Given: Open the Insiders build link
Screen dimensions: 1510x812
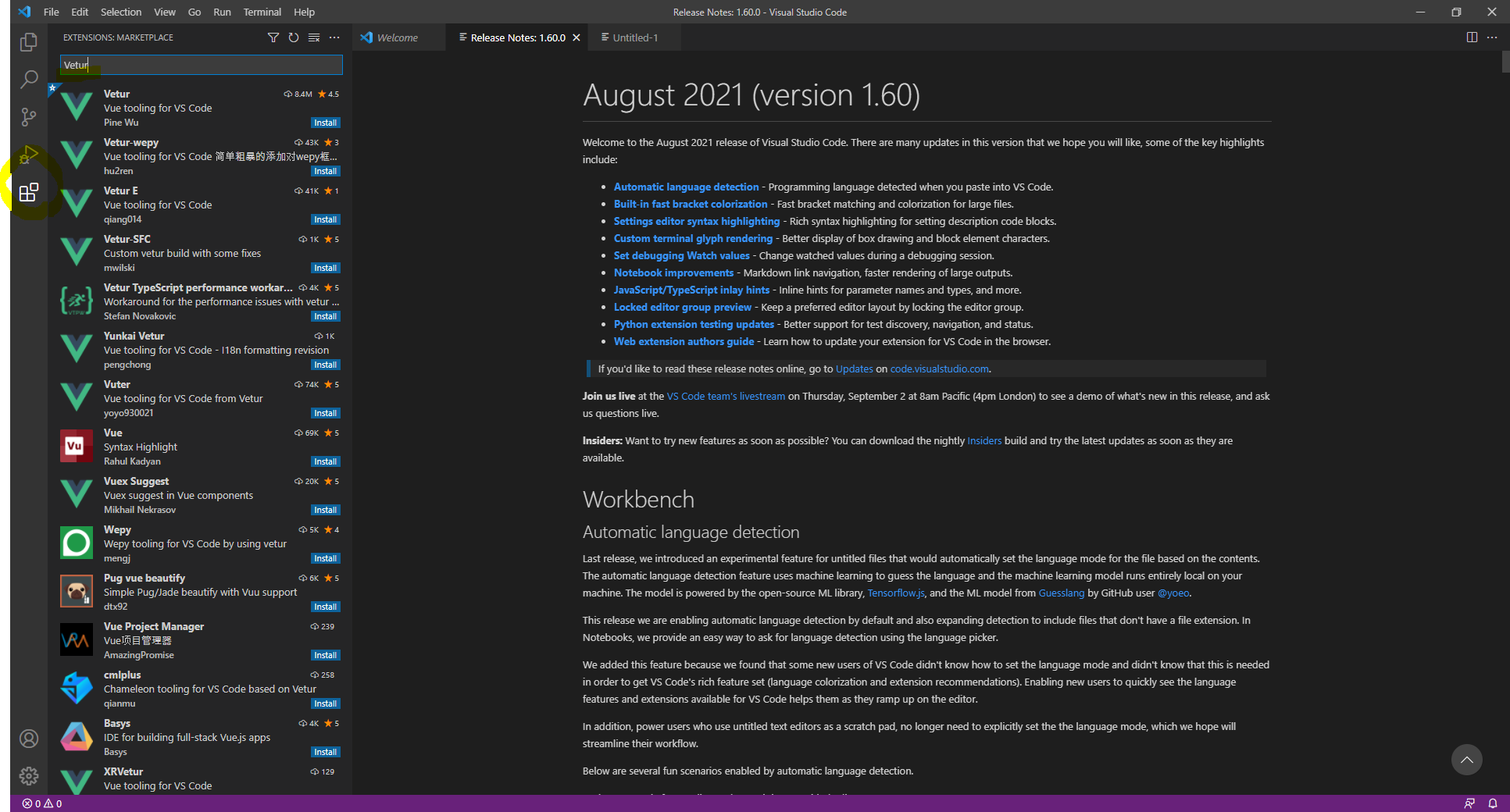Looking at the screenshot, I should click(x=984, y=440).
